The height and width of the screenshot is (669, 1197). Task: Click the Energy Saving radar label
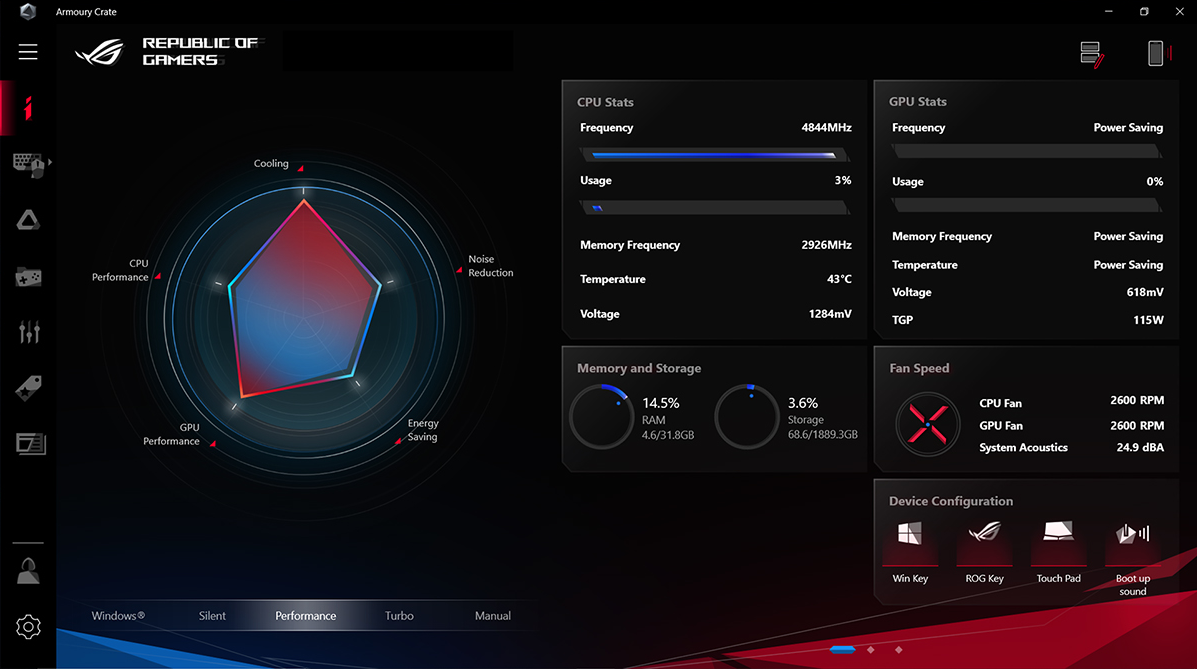[x=423, y=430]
